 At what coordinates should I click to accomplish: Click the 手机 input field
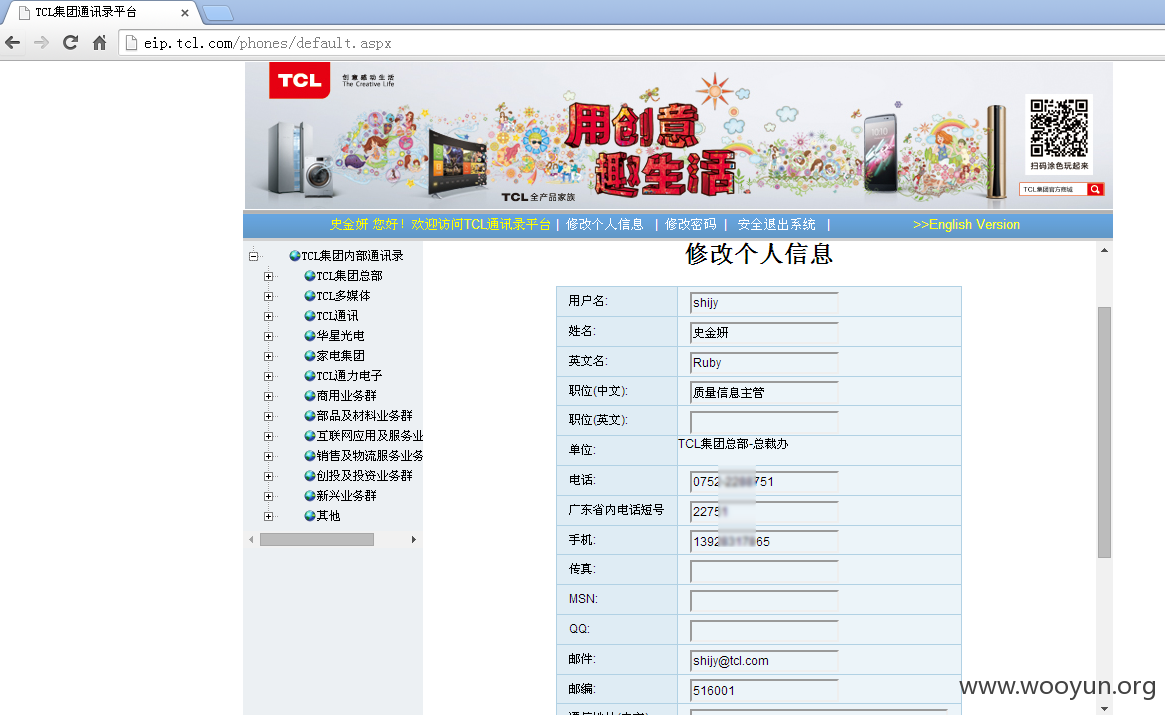(x=764, y=541)
